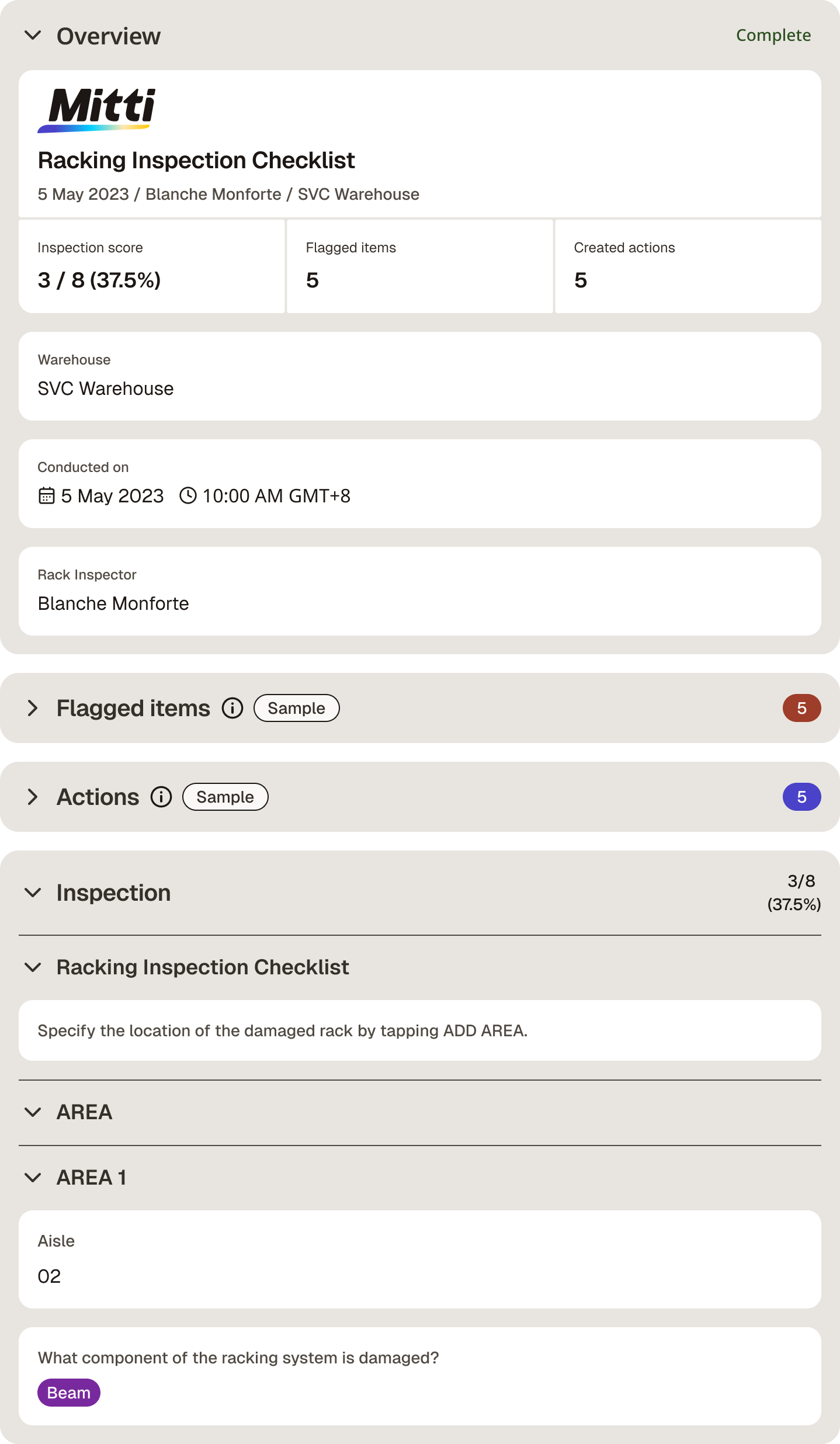Collapse the AREA group chevron
840x1444 pixels.
tap(33, 1112)
